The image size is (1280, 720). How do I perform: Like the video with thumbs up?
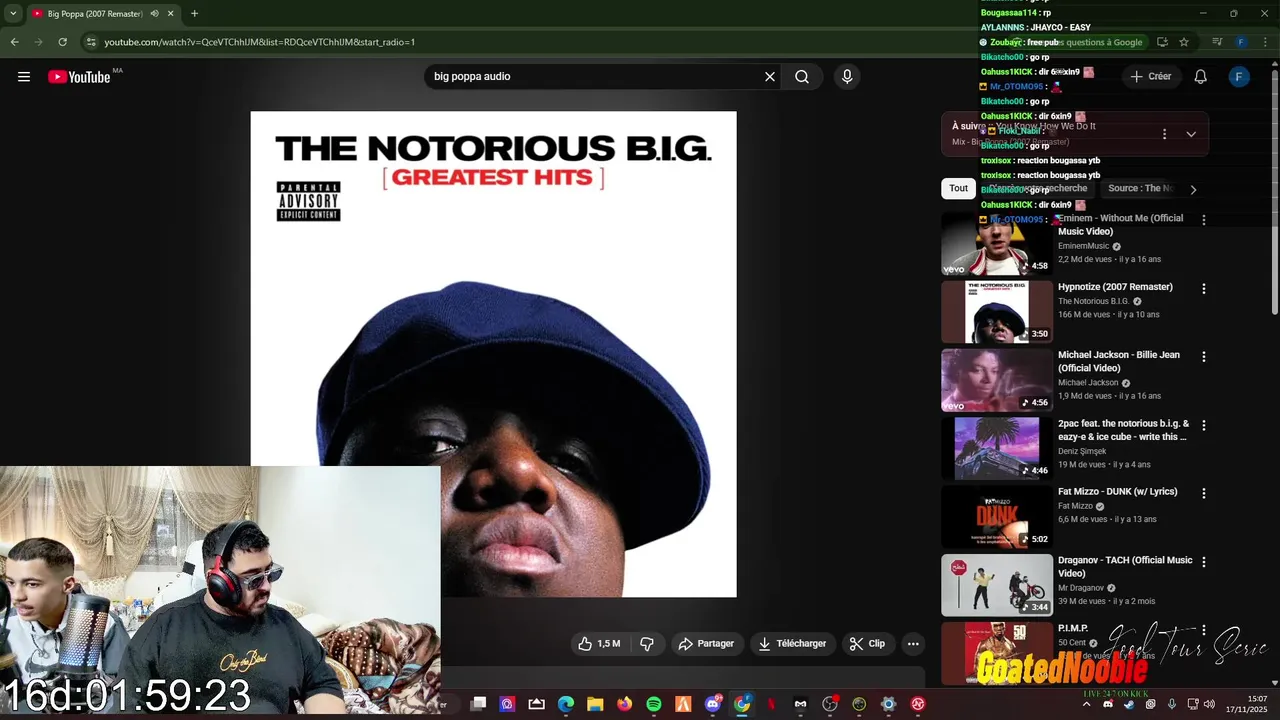[599, 644]
